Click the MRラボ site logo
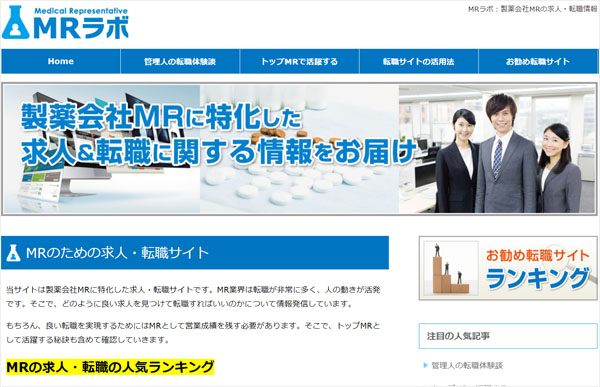600x387 pixels. (x=65, y=23)
